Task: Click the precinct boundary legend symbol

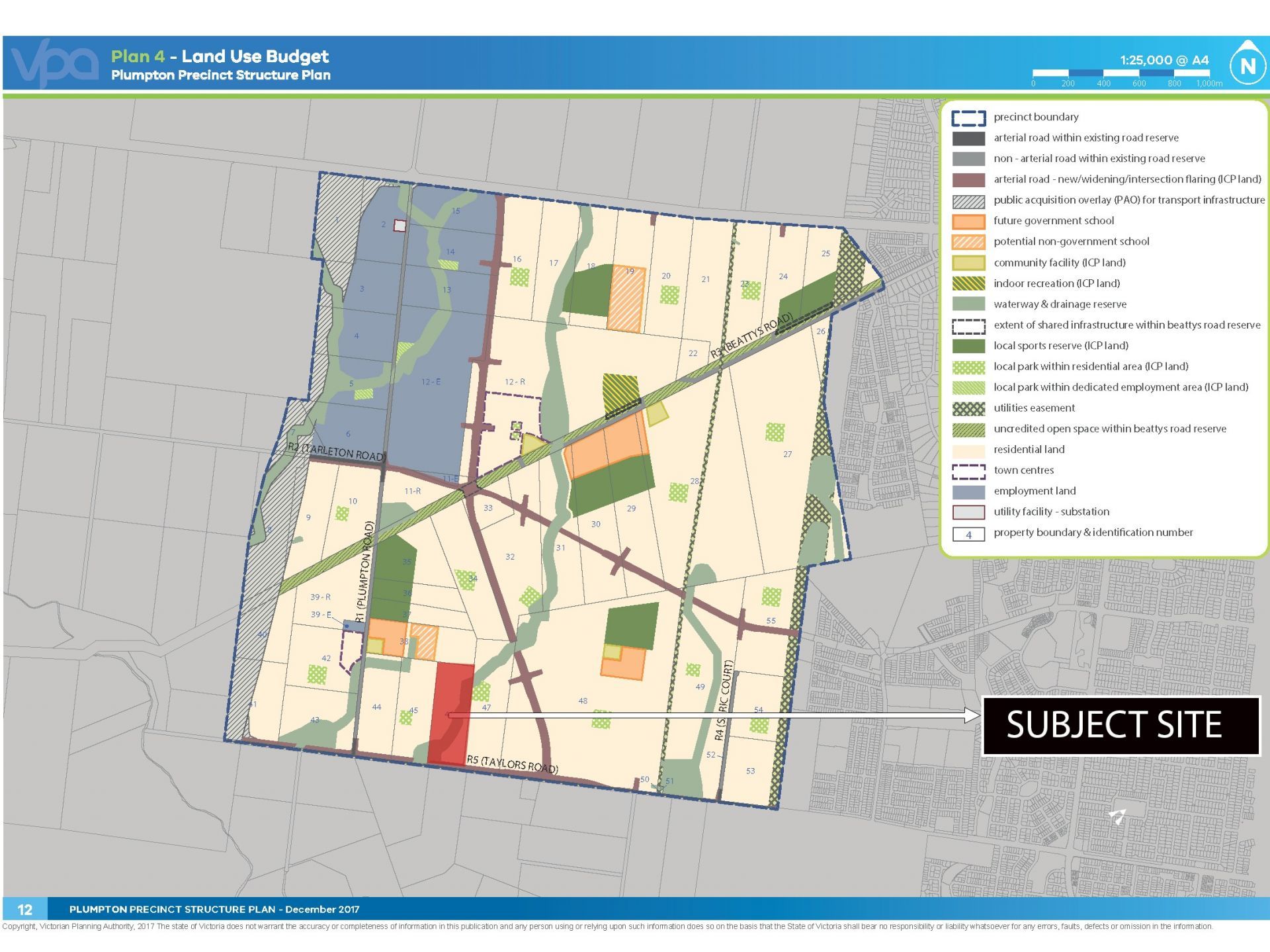Action: coord(968,118)
